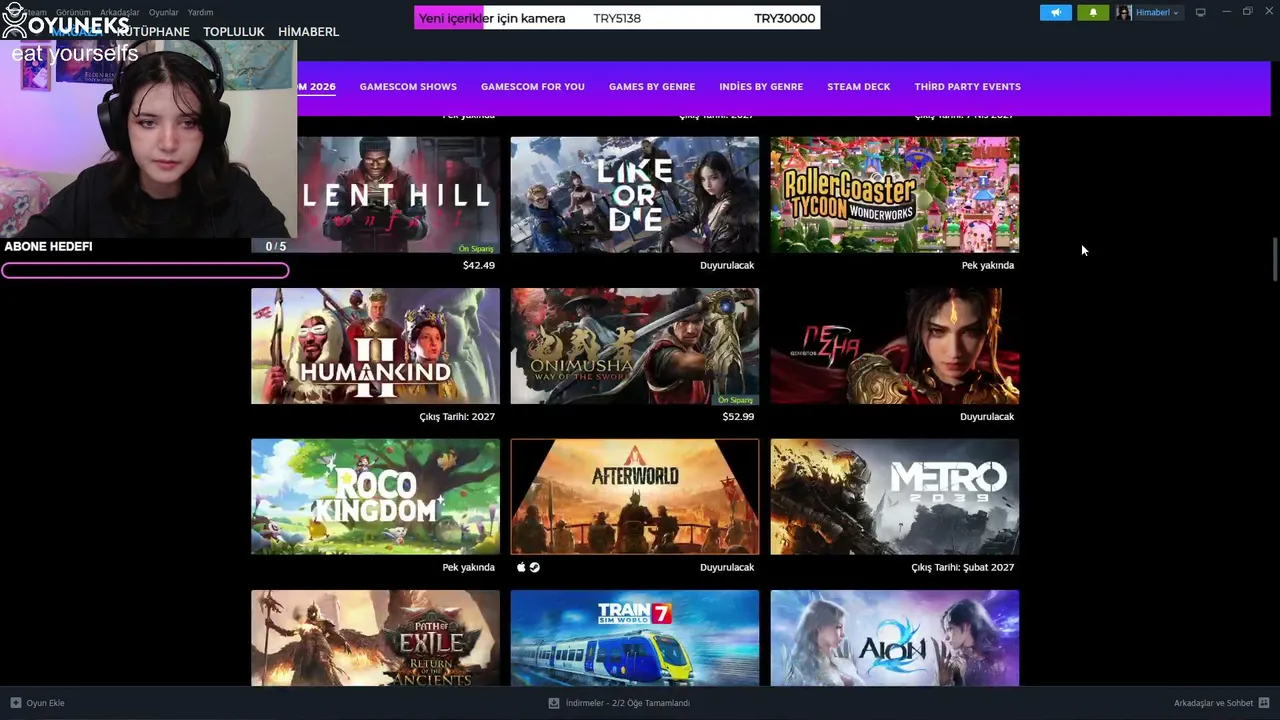Click the Apple platform icon under Afterworld
The width and height of the screenshot is (1280, 720).
[521, 567]
